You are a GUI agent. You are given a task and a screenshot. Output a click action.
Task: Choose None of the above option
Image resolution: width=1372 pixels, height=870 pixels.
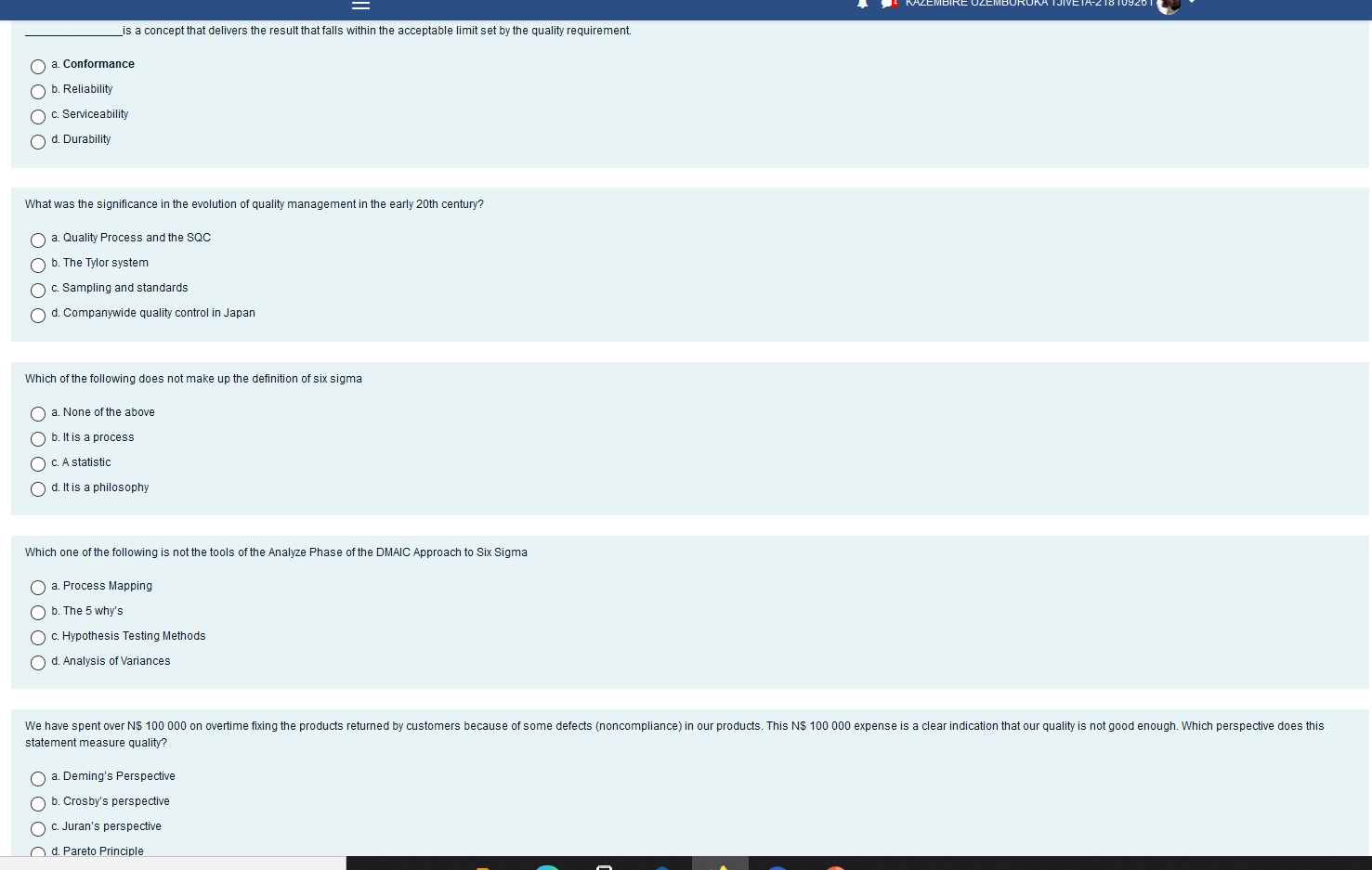tap(38, 414)
